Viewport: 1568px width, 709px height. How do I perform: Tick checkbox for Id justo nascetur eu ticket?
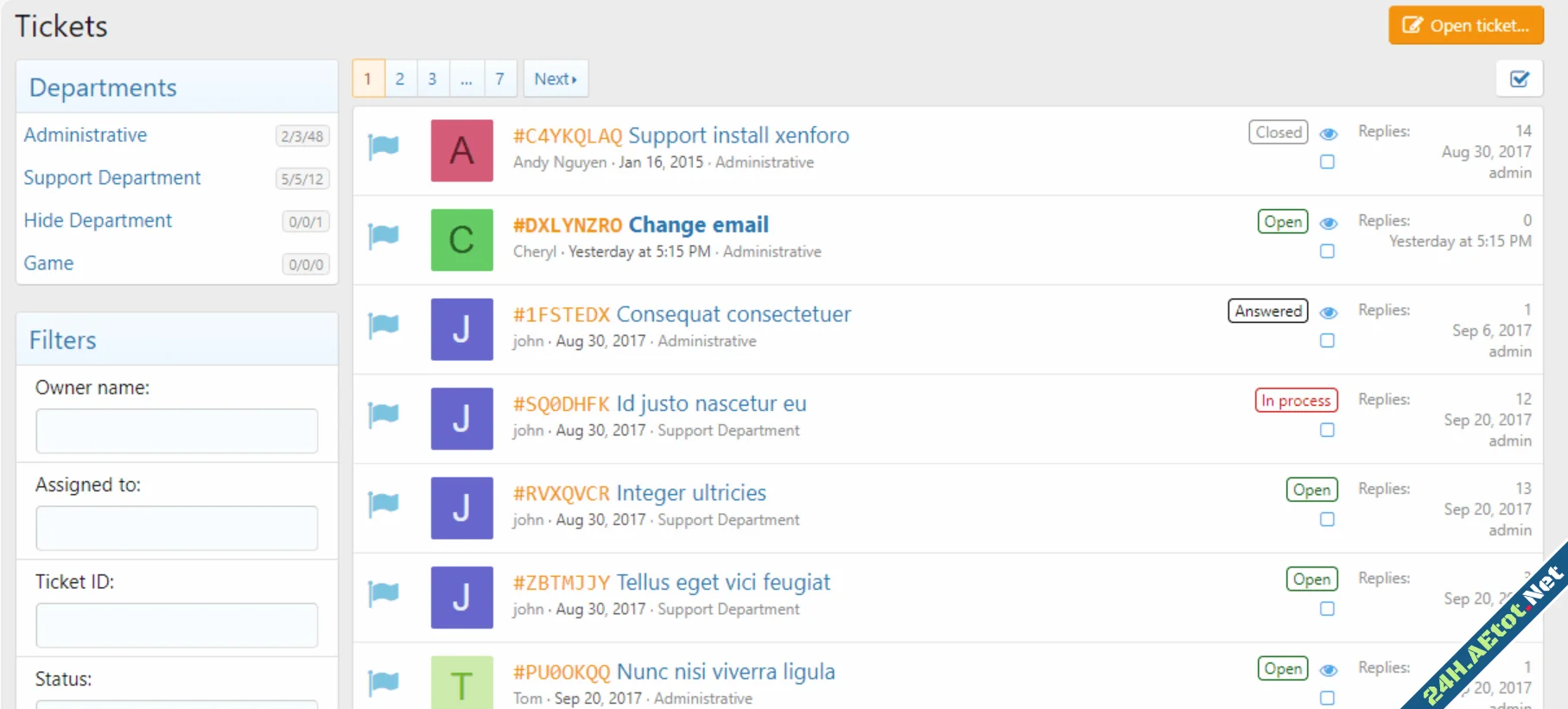point(1327,430)
